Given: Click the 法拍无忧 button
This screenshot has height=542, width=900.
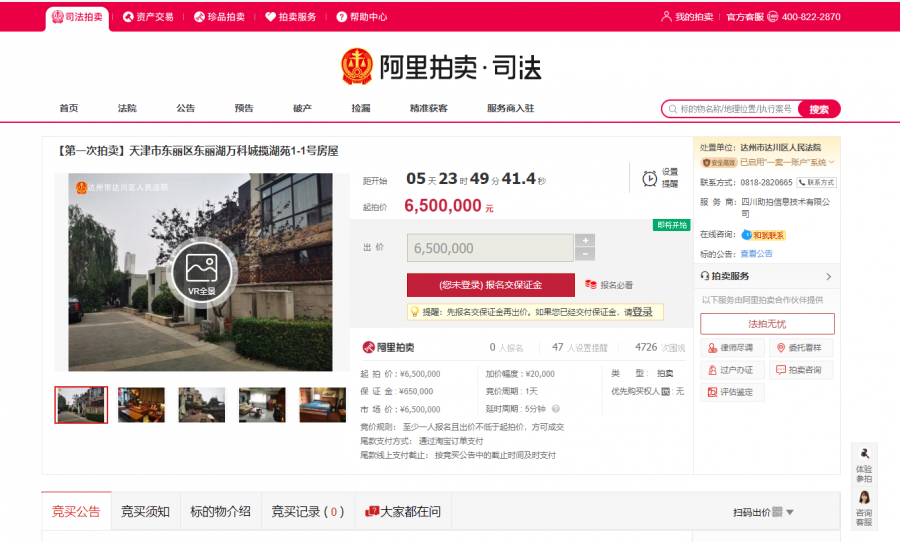Looking at the screenshot, I should (767, 324).
